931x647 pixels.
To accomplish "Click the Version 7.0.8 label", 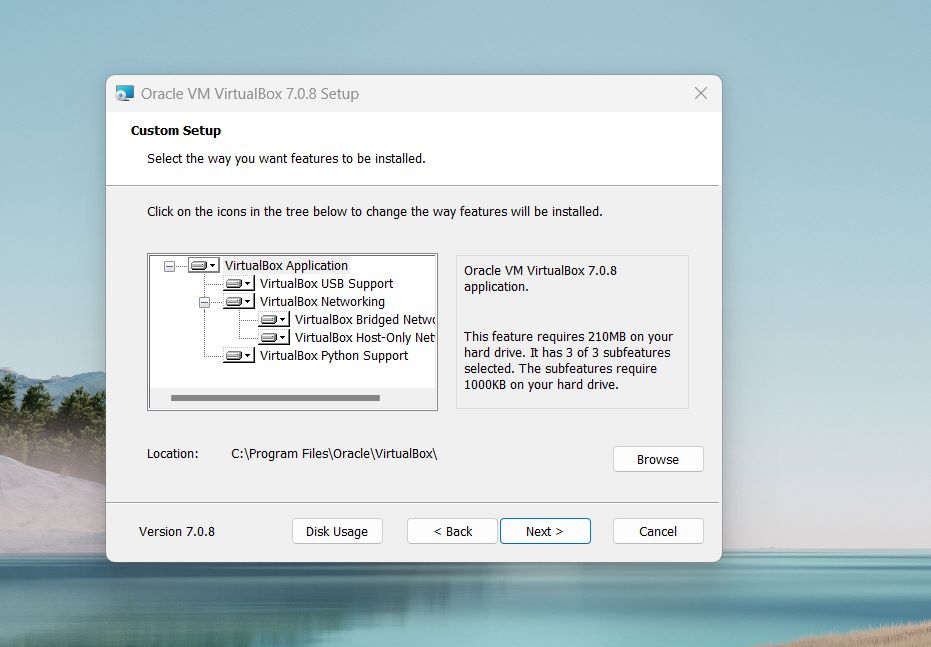I will tap(177, 531).
